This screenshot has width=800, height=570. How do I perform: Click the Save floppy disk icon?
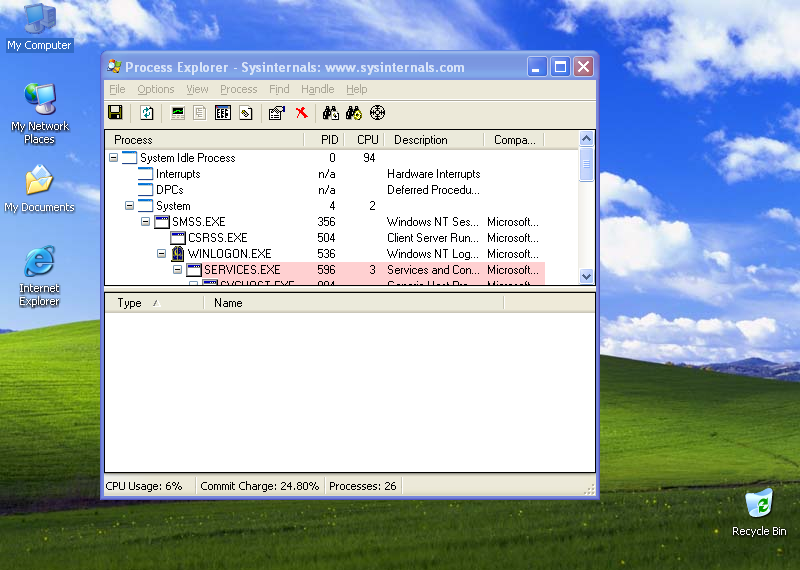click(x=115, y=113)
